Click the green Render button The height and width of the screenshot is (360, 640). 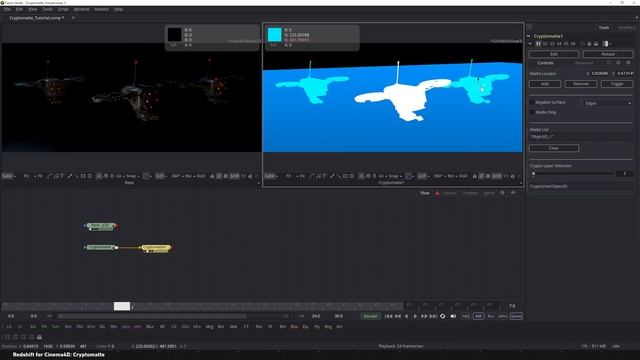tap(370, 316)
